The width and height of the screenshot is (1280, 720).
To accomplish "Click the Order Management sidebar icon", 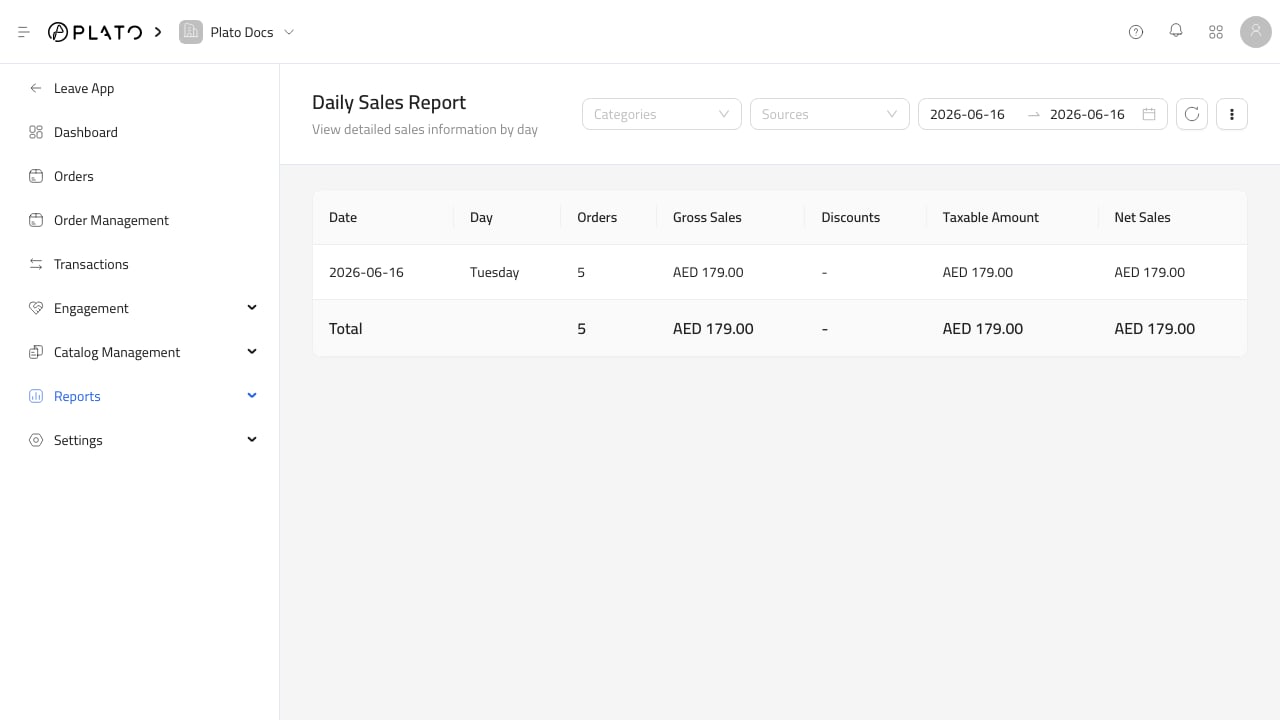I will [36, 220].
